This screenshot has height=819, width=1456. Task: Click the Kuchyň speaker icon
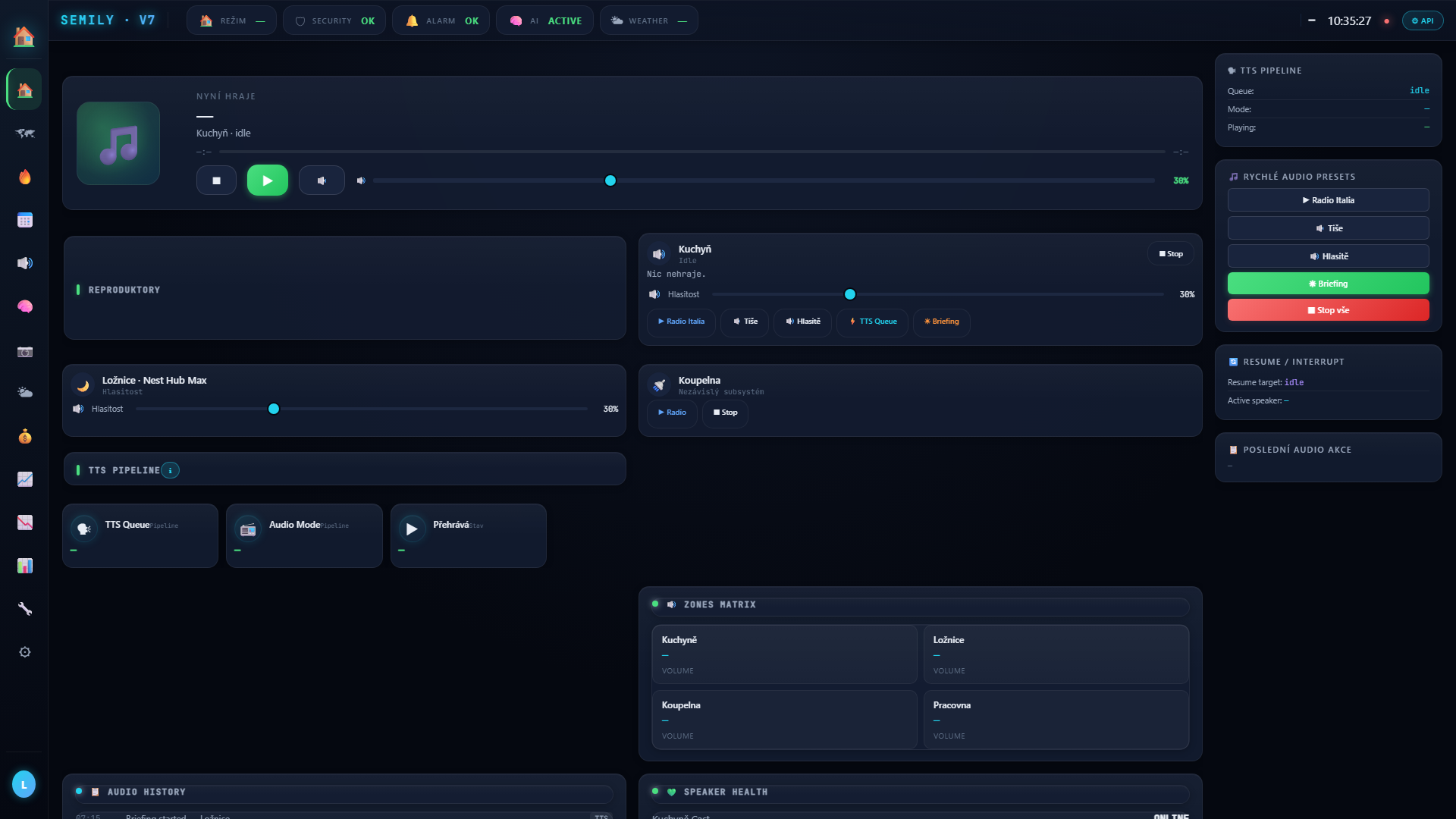click(x=659, y=254)
